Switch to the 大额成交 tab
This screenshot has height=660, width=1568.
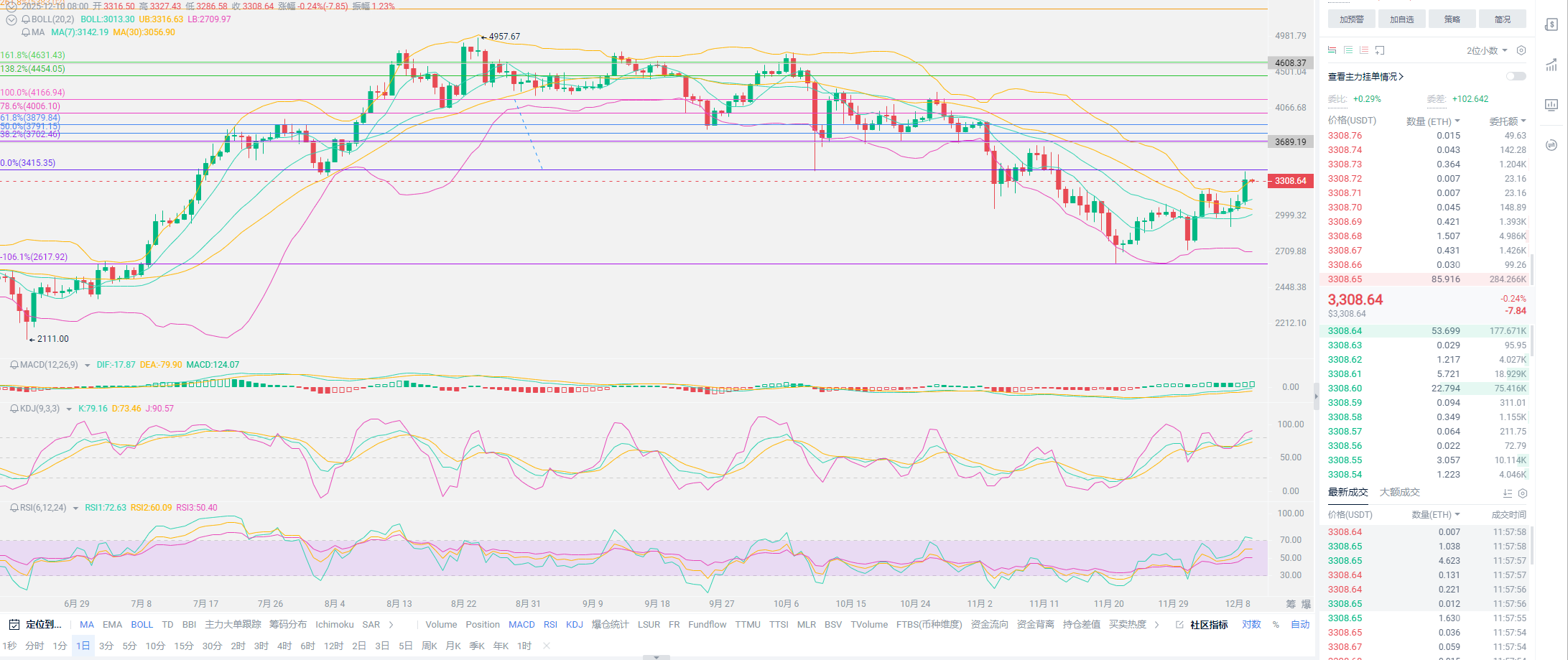coord(1399,492)
